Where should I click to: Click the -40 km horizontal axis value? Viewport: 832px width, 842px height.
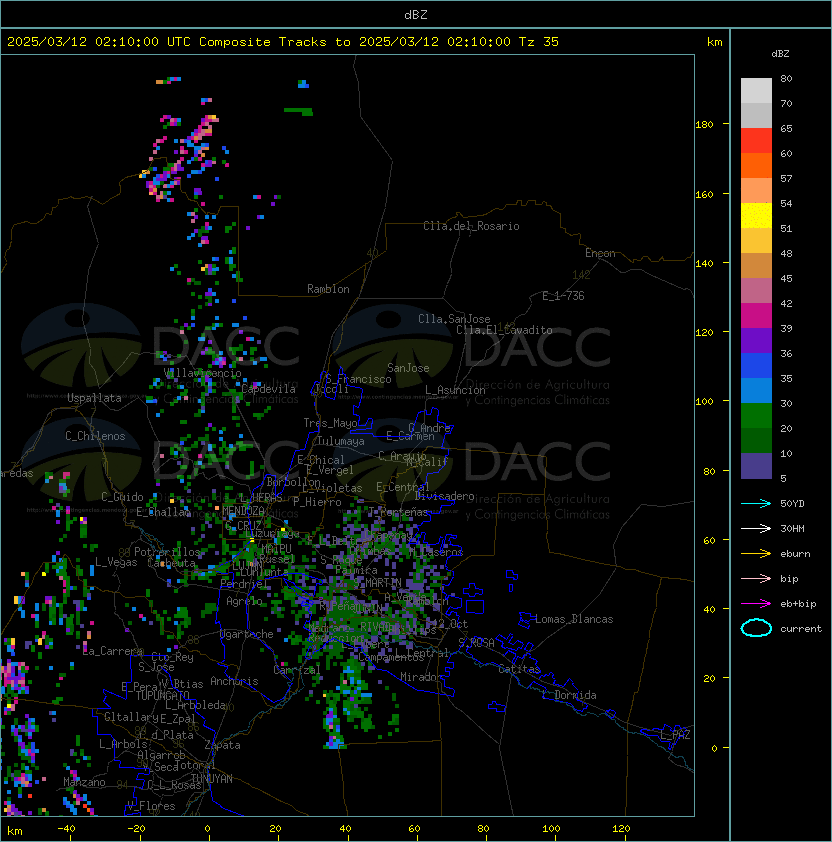66,829
